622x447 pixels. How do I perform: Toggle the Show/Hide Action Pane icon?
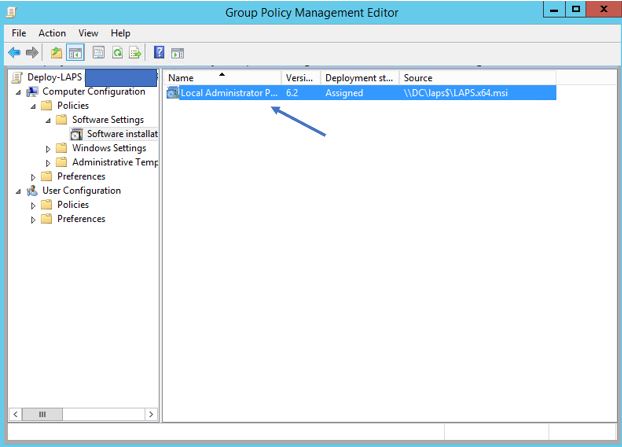click(x=177, y=53)
